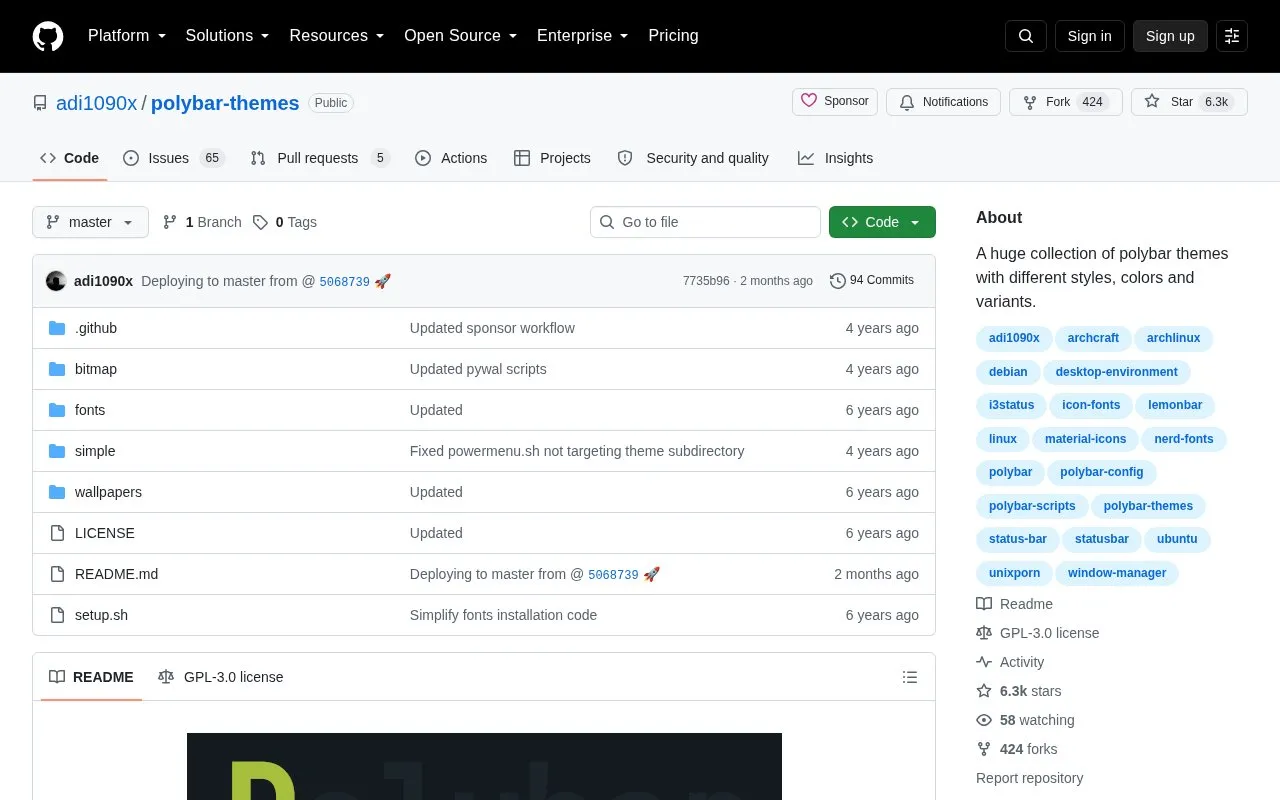
Task: Star the polybar-themes repository
Action: (1189, 102)
